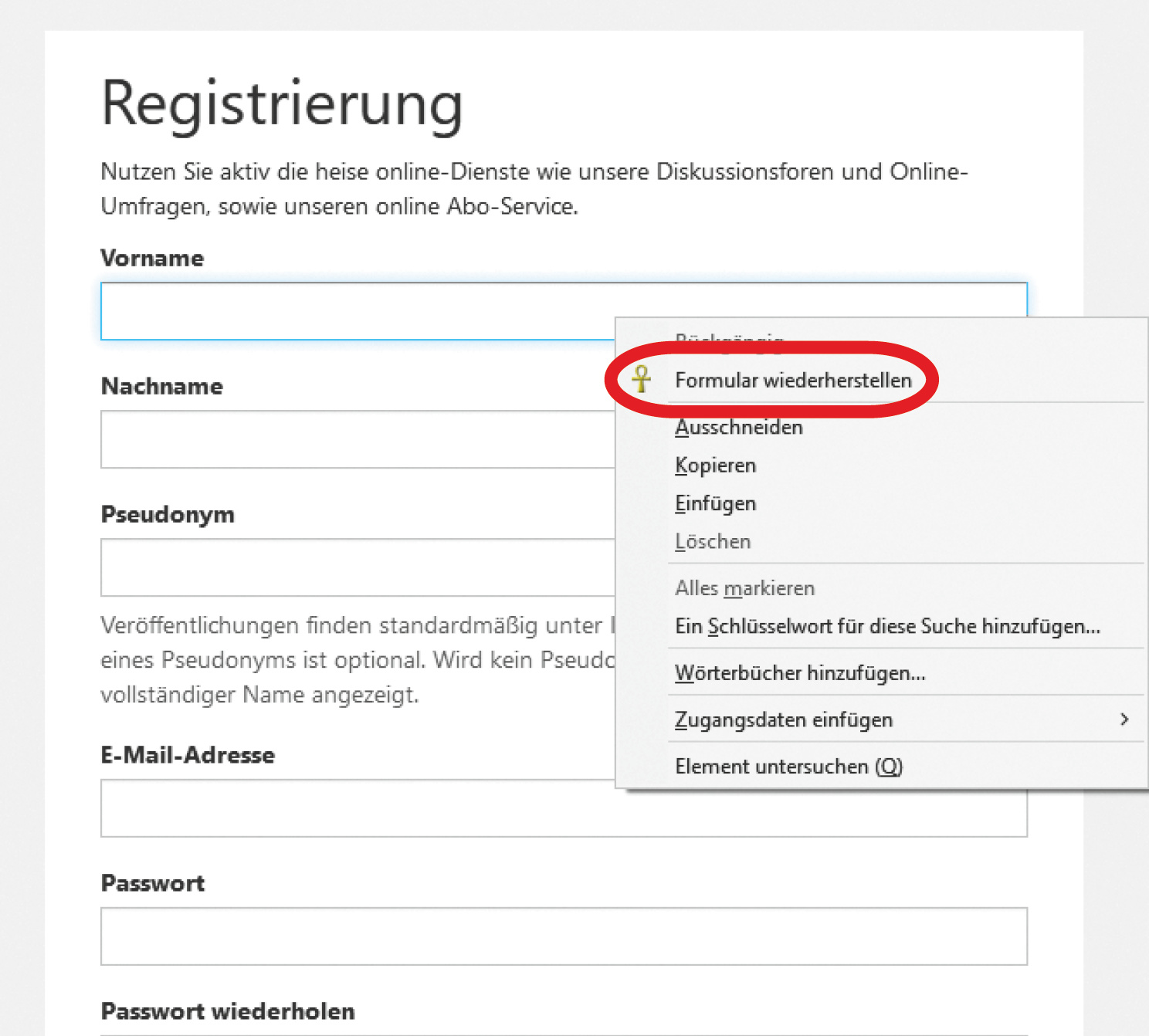Select Alles markieren in the context menu

coord(745,588)
